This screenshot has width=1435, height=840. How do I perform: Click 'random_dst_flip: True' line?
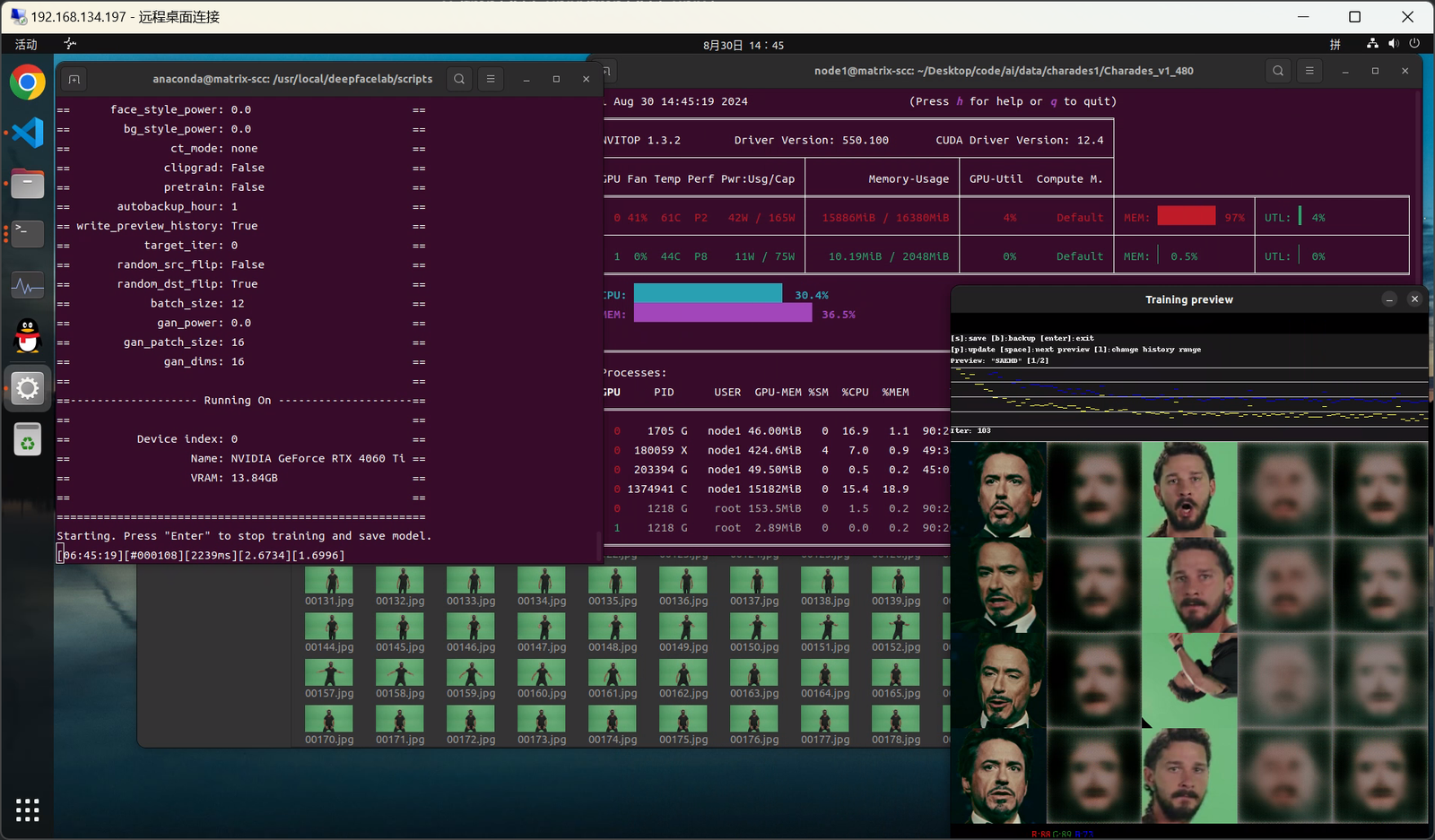pyautogui.click(x=187, y=284)
